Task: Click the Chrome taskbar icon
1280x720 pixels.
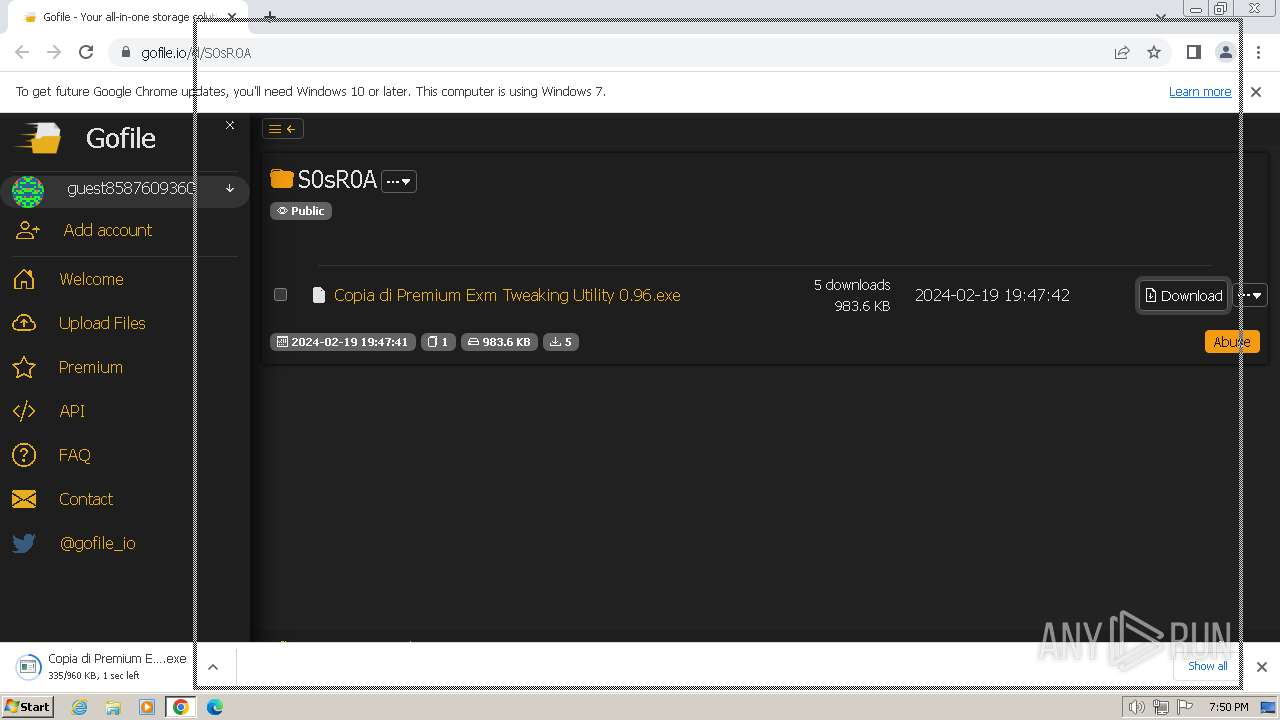Action: click(181, 707)
